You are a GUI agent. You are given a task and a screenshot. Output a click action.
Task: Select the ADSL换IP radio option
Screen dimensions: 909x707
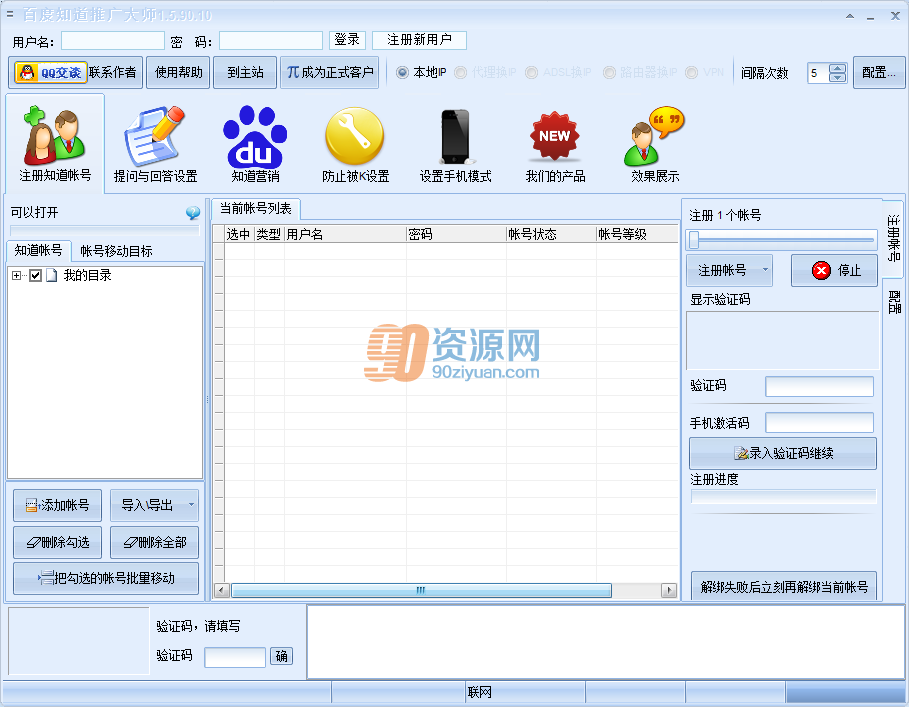tap(531, 72)
